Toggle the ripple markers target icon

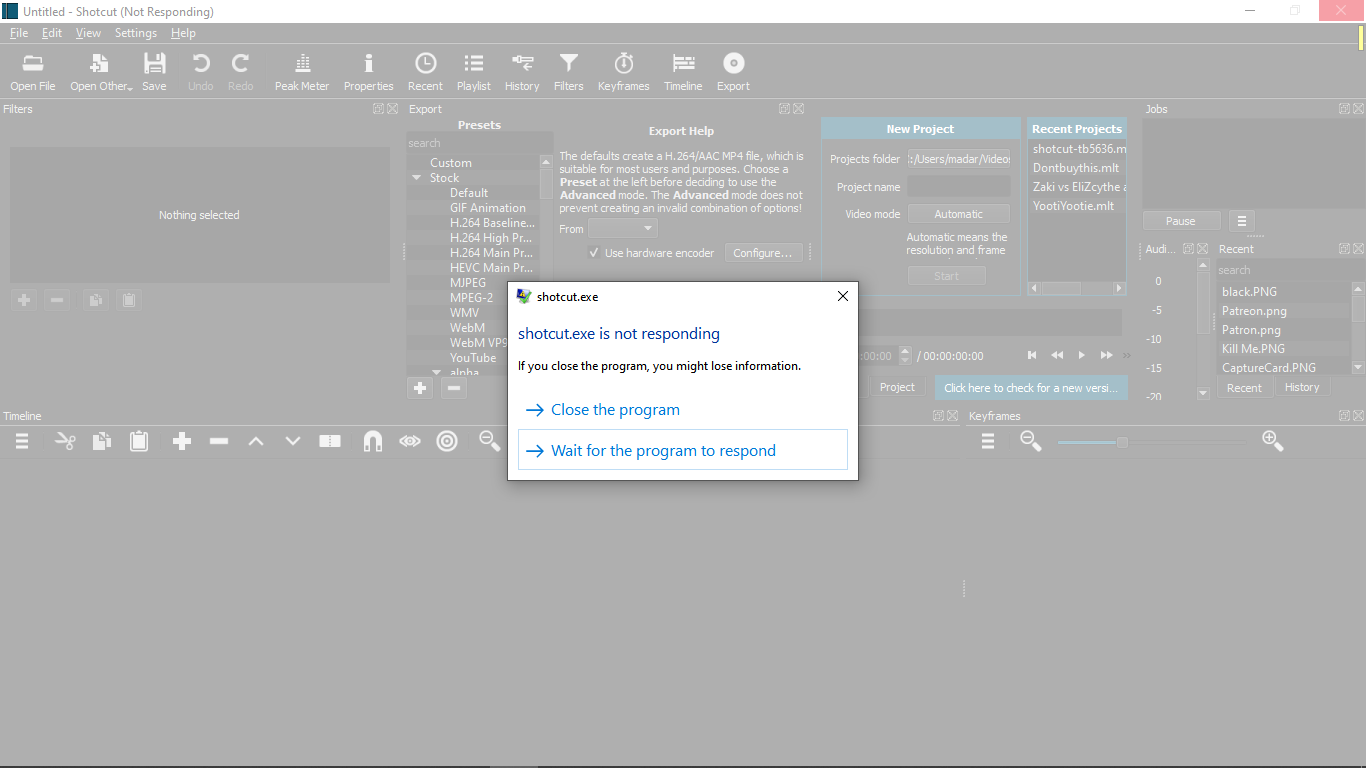coord(447,441)
